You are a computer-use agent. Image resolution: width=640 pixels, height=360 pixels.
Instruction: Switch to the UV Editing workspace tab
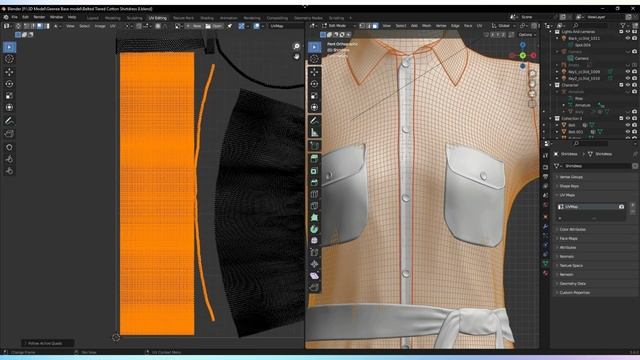click(x=158, y=18)
